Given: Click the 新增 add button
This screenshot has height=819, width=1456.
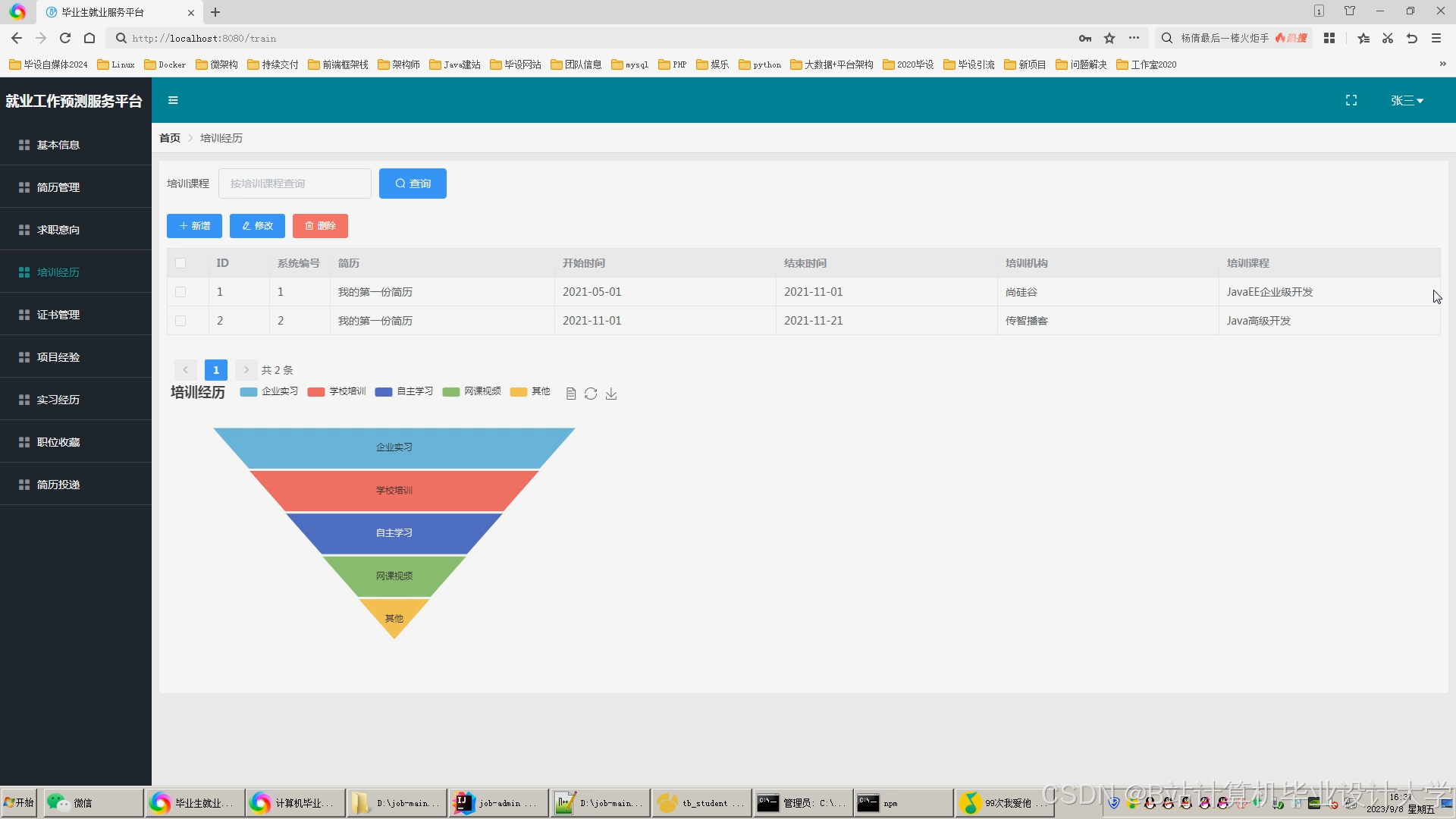Looking at the screenshot, I should [194, 226].
